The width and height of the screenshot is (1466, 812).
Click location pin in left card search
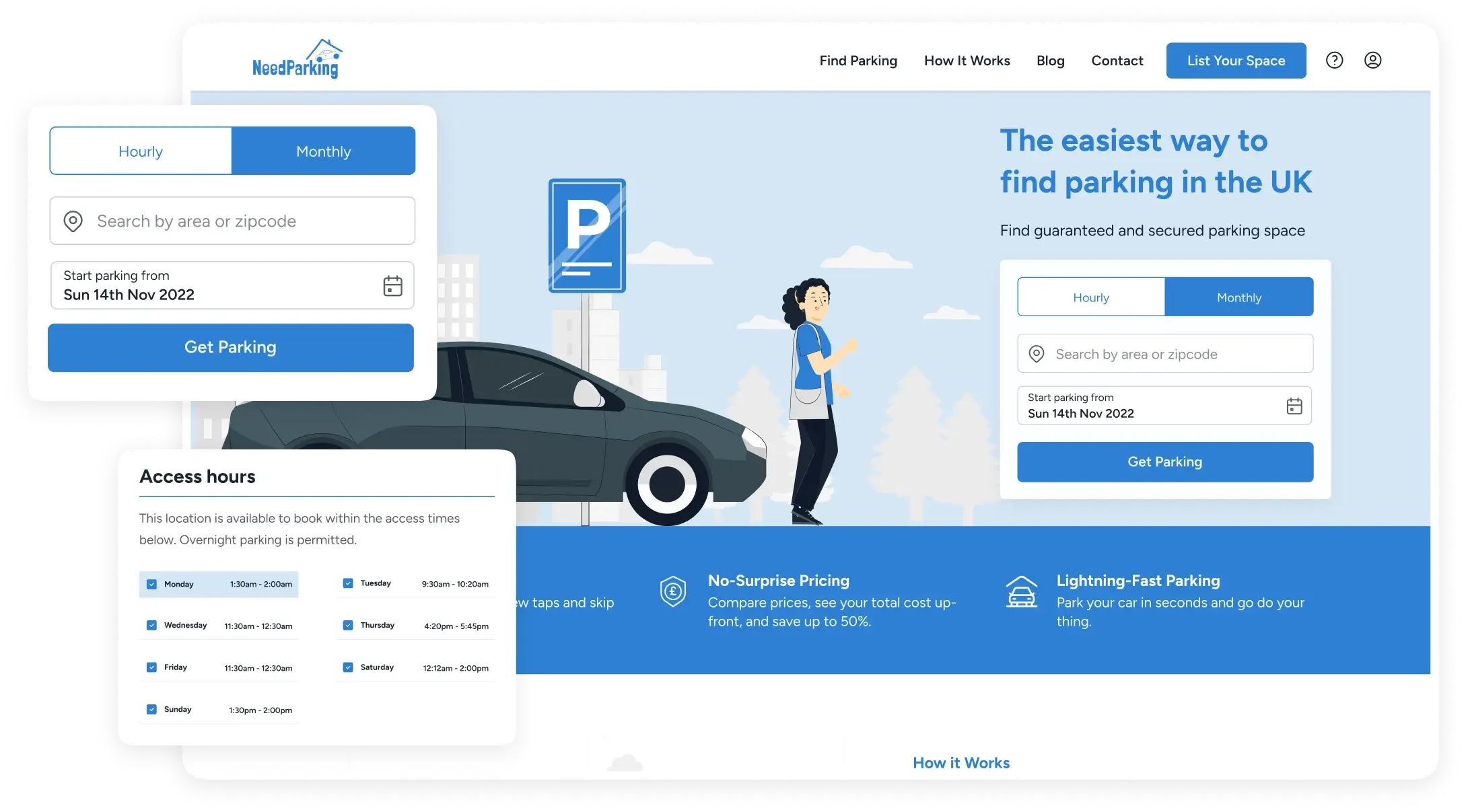73,221
